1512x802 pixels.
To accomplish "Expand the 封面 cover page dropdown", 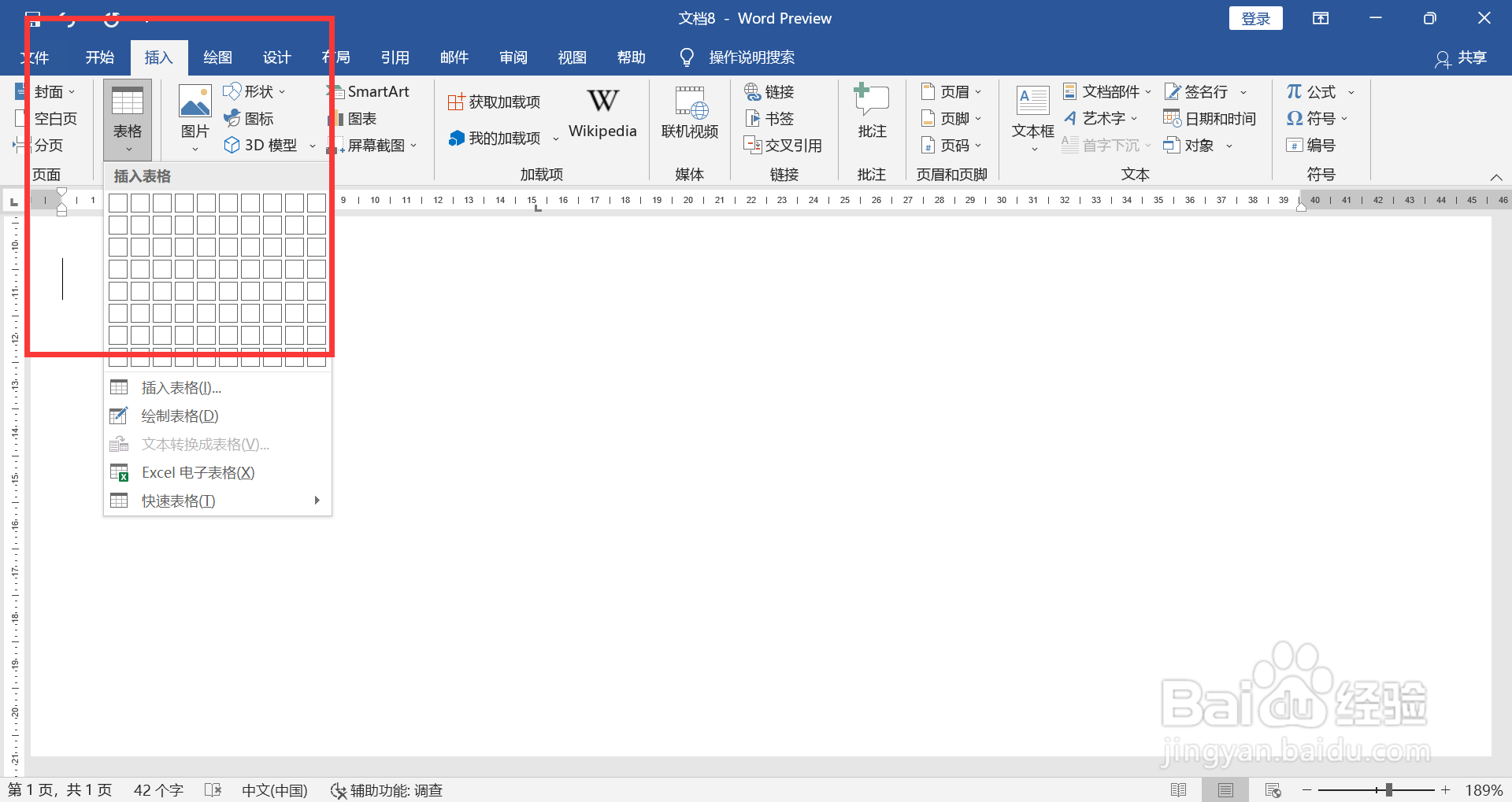I will pyautogui.click(x=72, y=92).
